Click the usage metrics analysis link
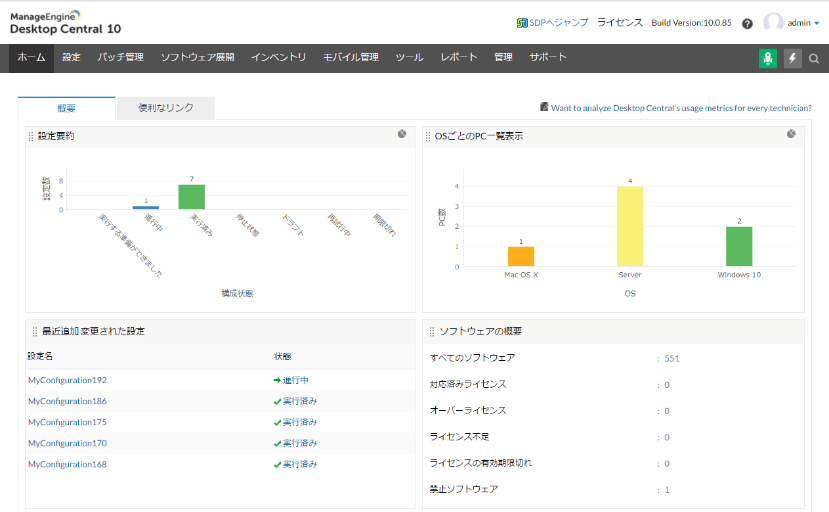This screenshot has width=829, height=512. [x=680, y=107]
